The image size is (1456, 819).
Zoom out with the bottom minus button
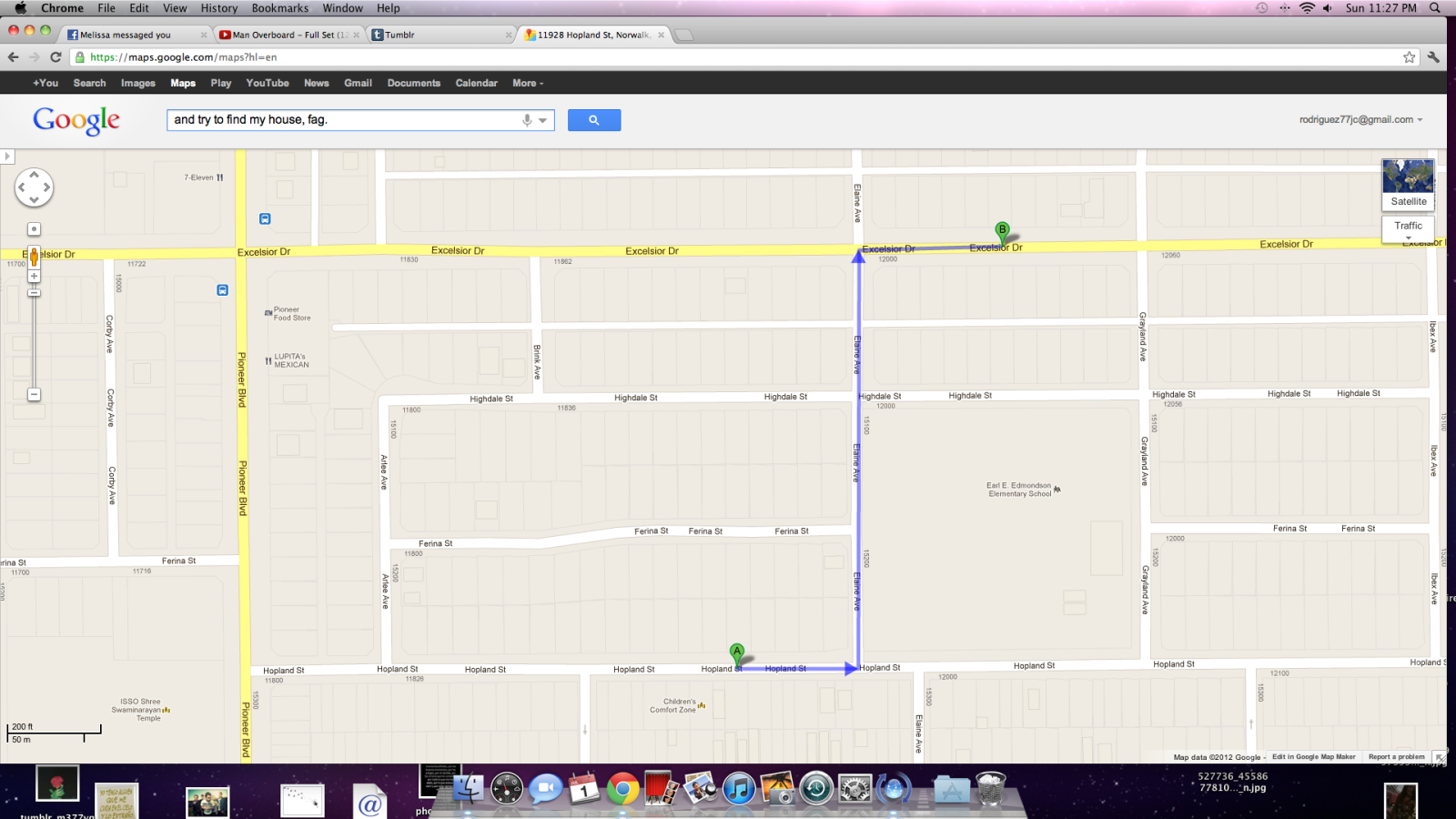tap(34, 395)
